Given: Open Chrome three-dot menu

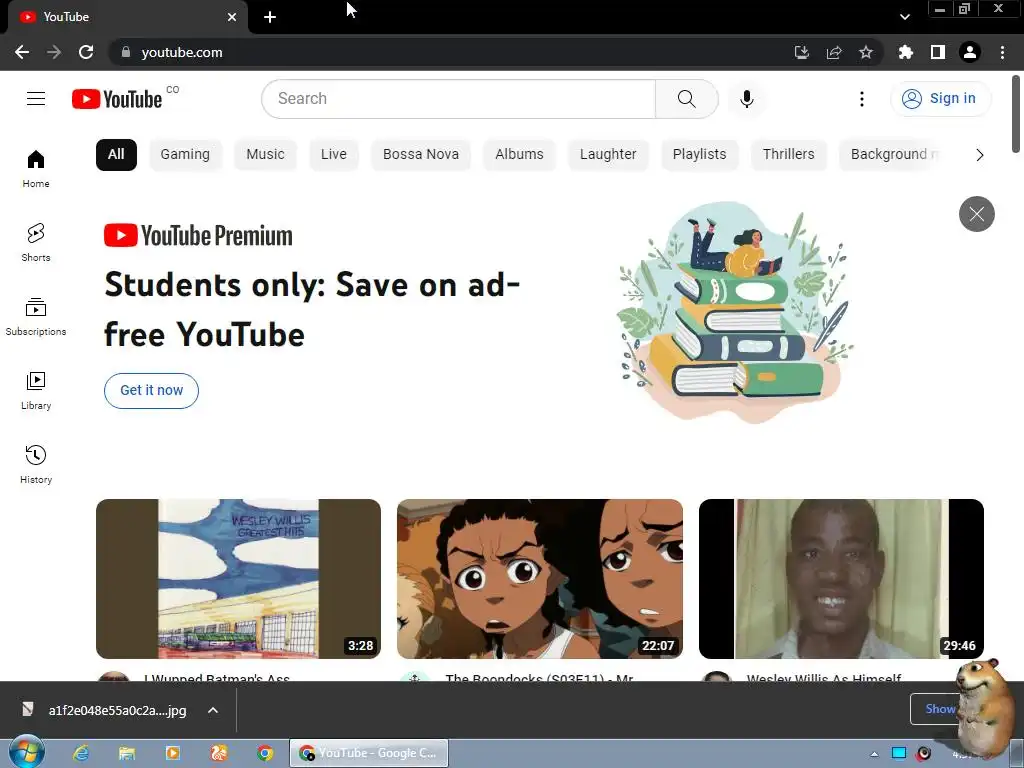Looking at the screenshot, I should click(1002, 52).
